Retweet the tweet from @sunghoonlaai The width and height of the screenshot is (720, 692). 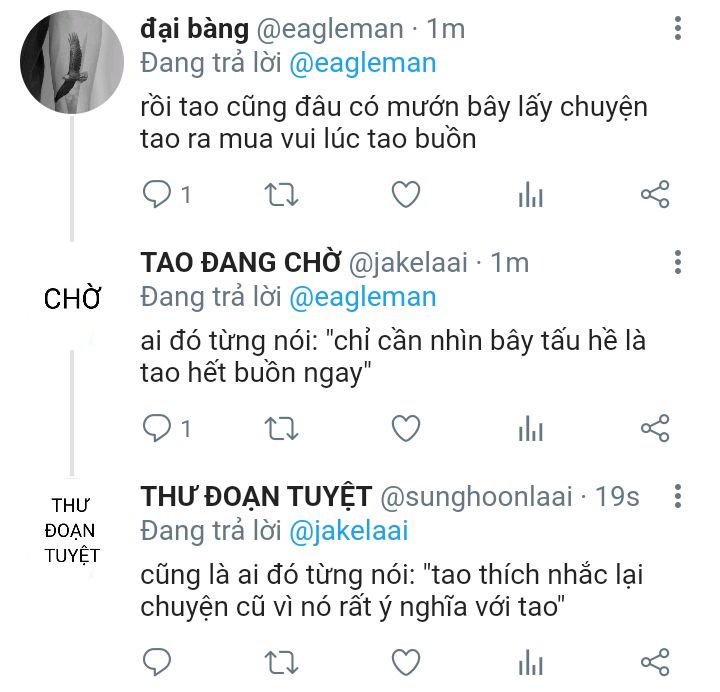point(281,661)
